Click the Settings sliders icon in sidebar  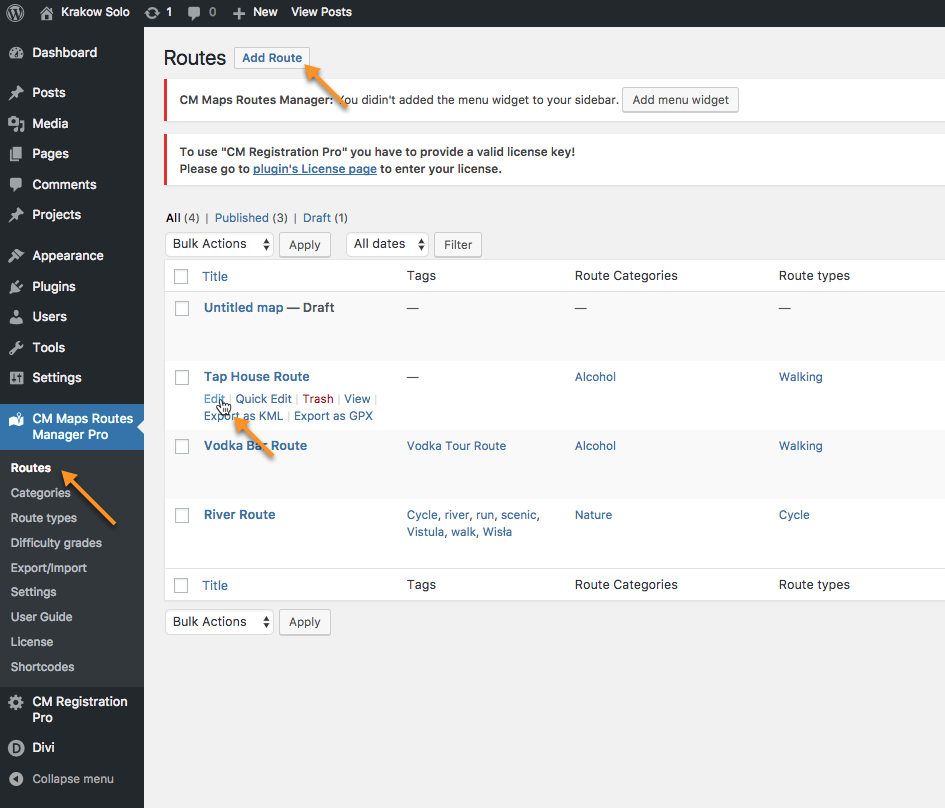16,378
